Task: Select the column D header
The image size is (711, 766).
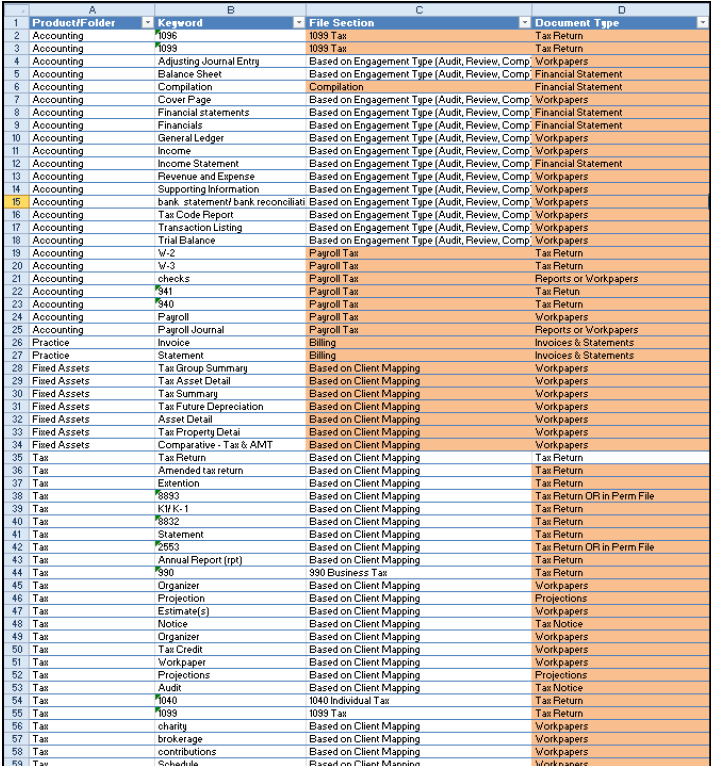Action: pyautogui.click(x=620, y=8)
